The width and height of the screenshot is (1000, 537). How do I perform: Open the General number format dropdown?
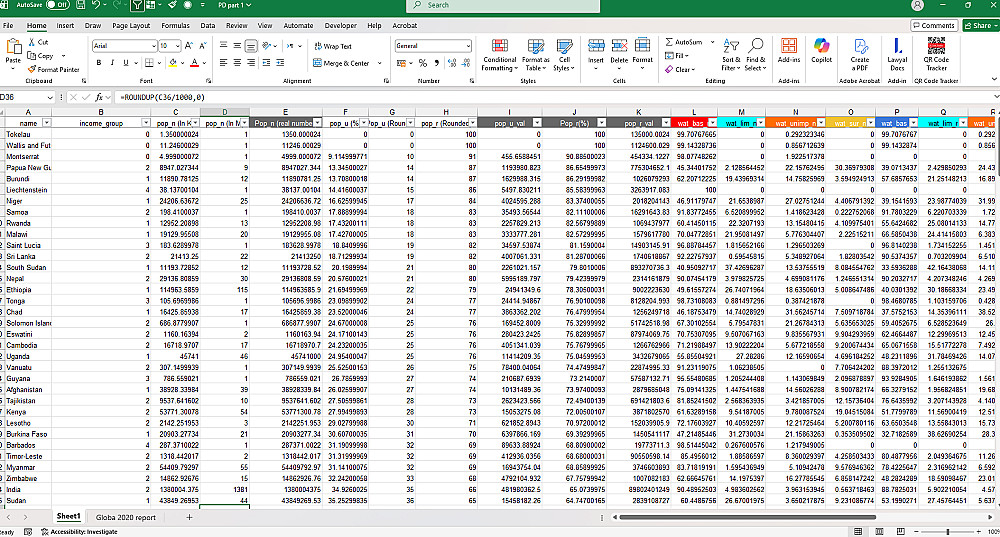[x=467, y=46]
